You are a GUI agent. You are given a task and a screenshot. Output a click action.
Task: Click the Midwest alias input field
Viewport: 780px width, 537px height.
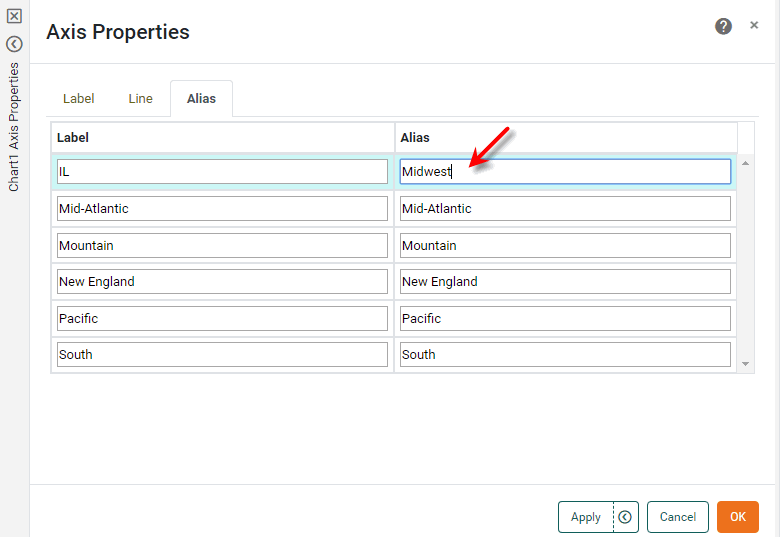tap(565, 172)
